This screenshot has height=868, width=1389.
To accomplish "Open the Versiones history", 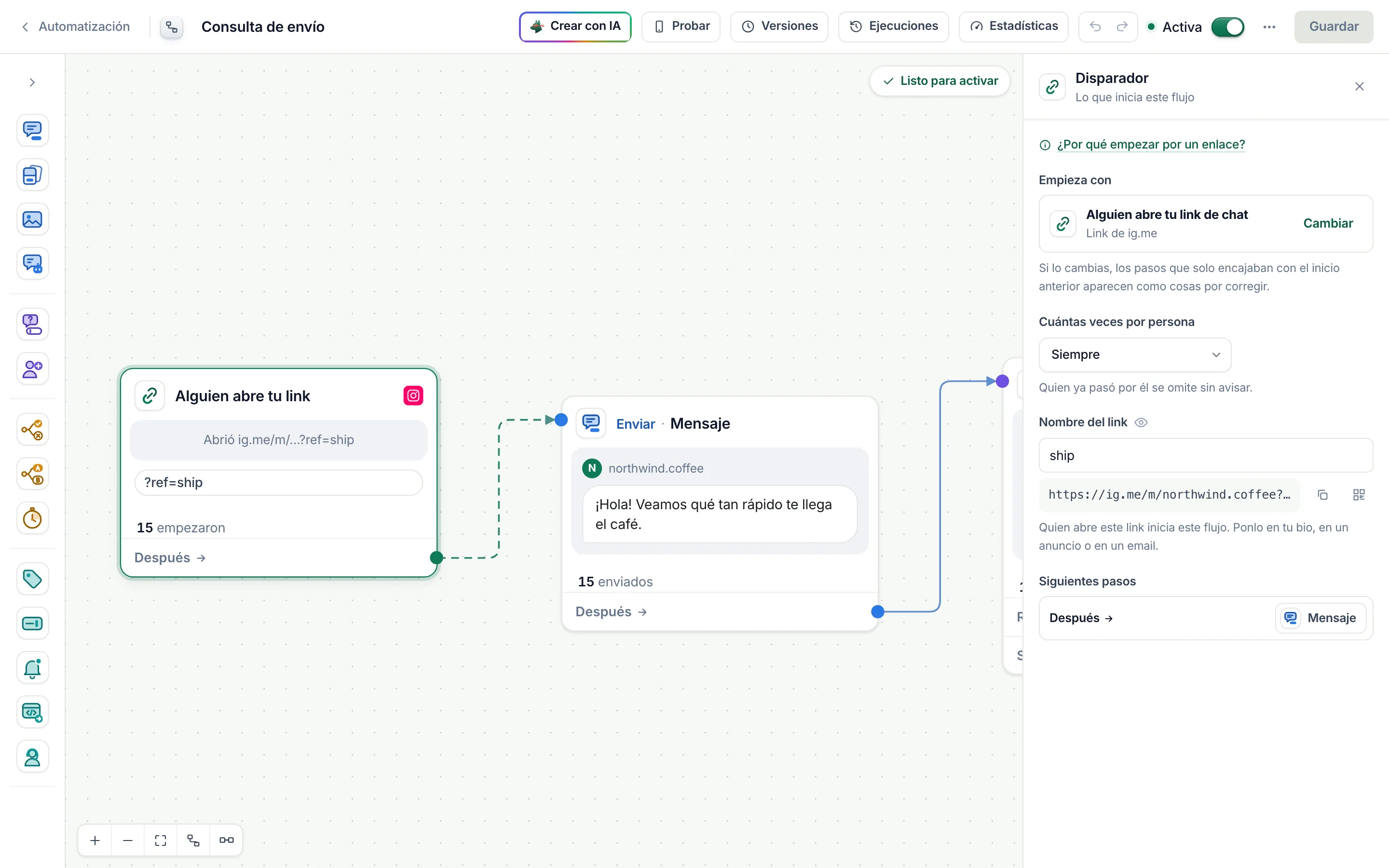I will 779,27.
